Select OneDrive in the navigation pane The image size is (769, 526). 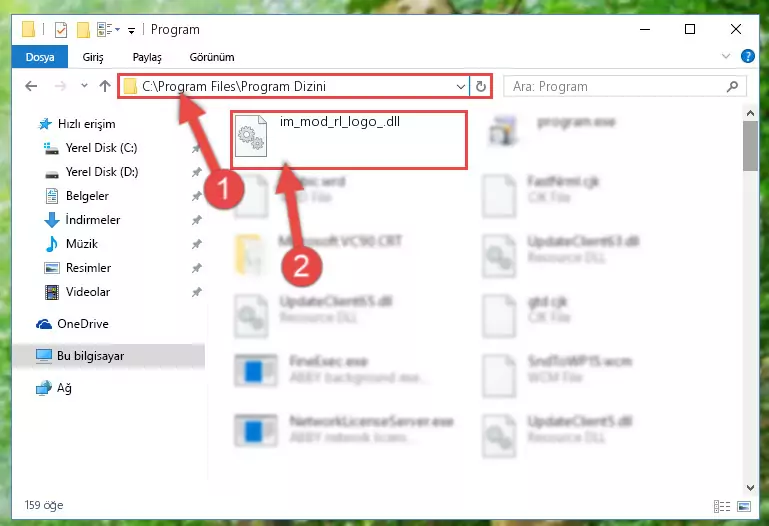coord(82,324)
